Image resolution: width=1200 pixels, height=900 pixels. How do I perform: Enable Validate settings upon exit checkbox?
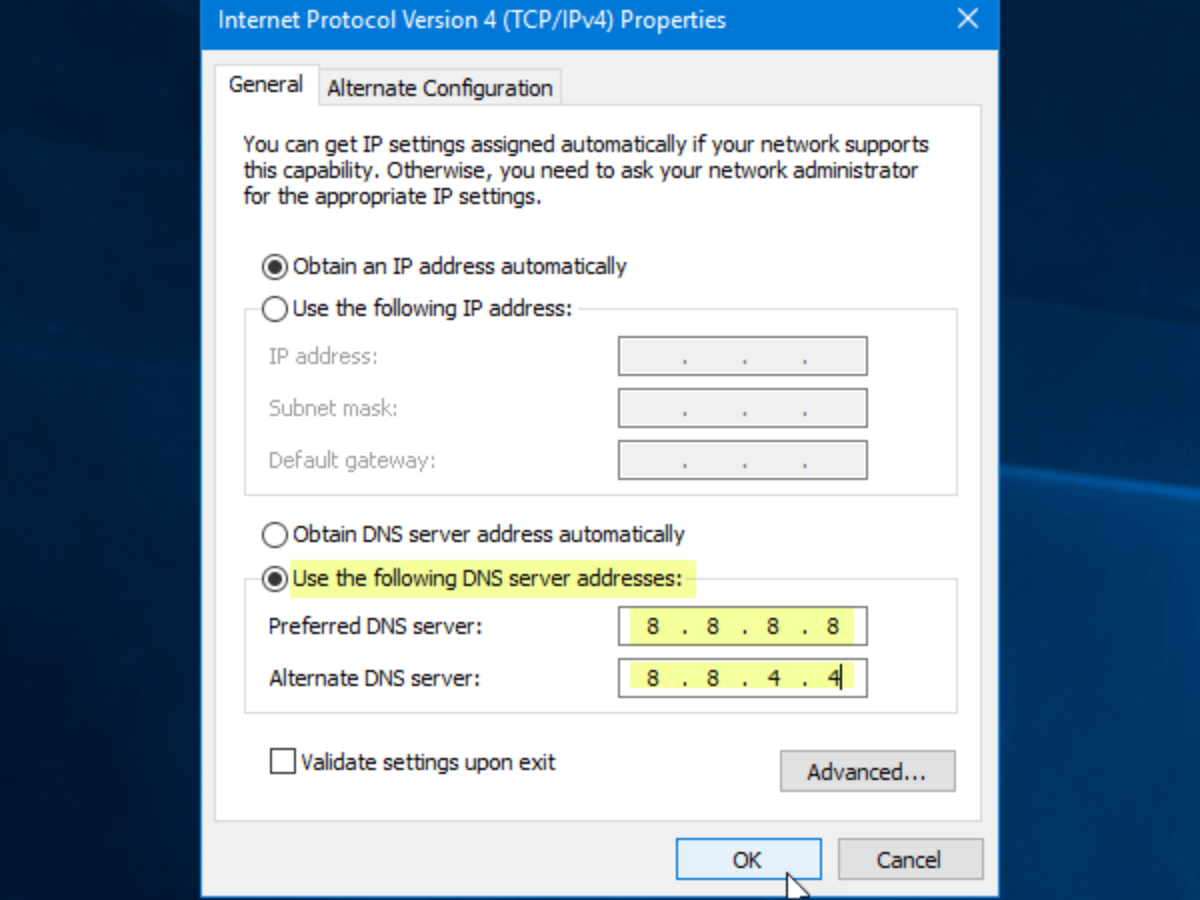point(283,762)
